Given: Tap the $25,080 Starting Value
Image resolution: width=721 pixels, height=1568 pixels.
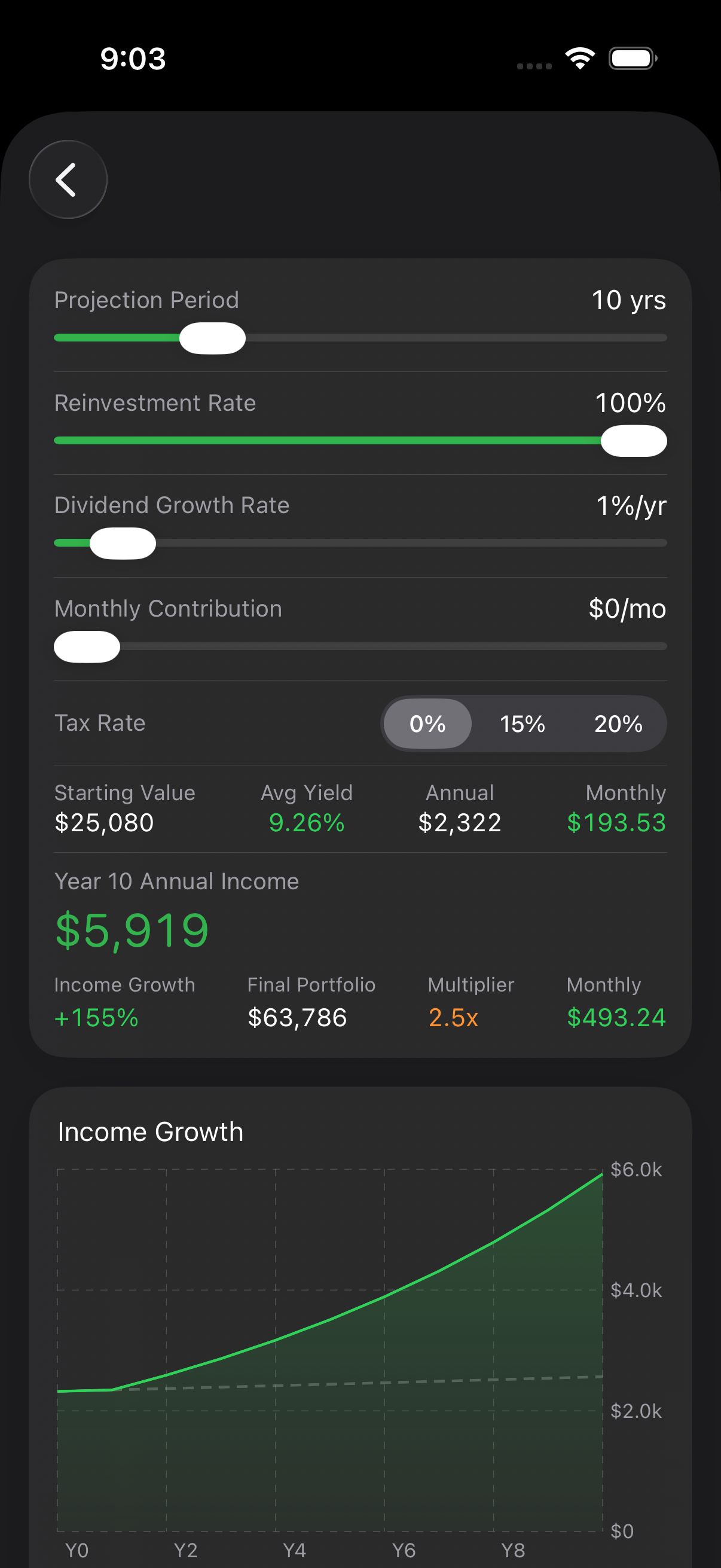Looking at the screenshot, I should pyautogui.click(x=104, y=823).
